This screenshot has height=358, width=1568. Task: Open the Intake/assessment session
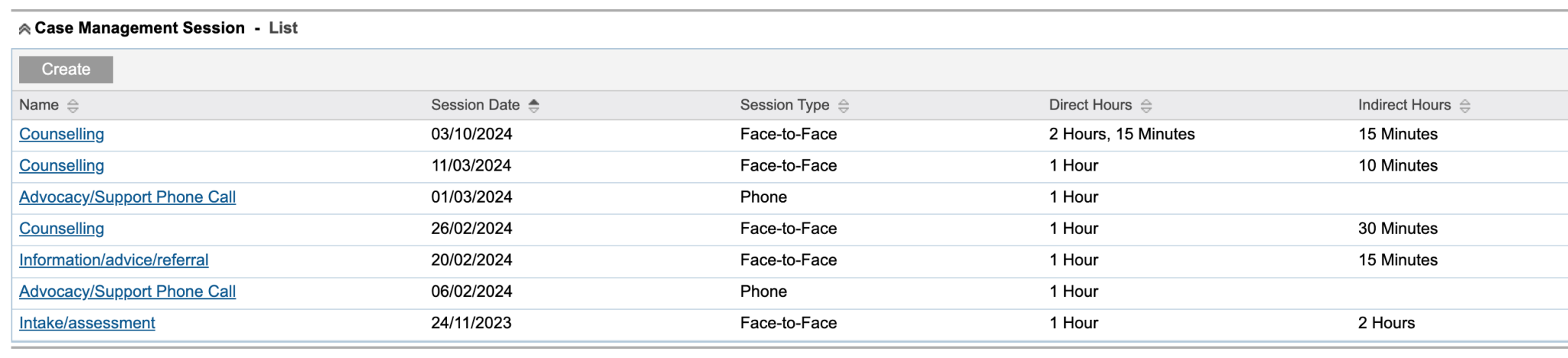87,323
